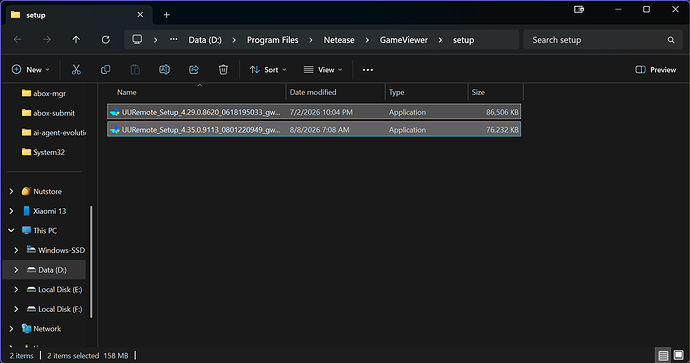
Task: Expand the Local Disk (F:) node
Action: pos(16,309)
